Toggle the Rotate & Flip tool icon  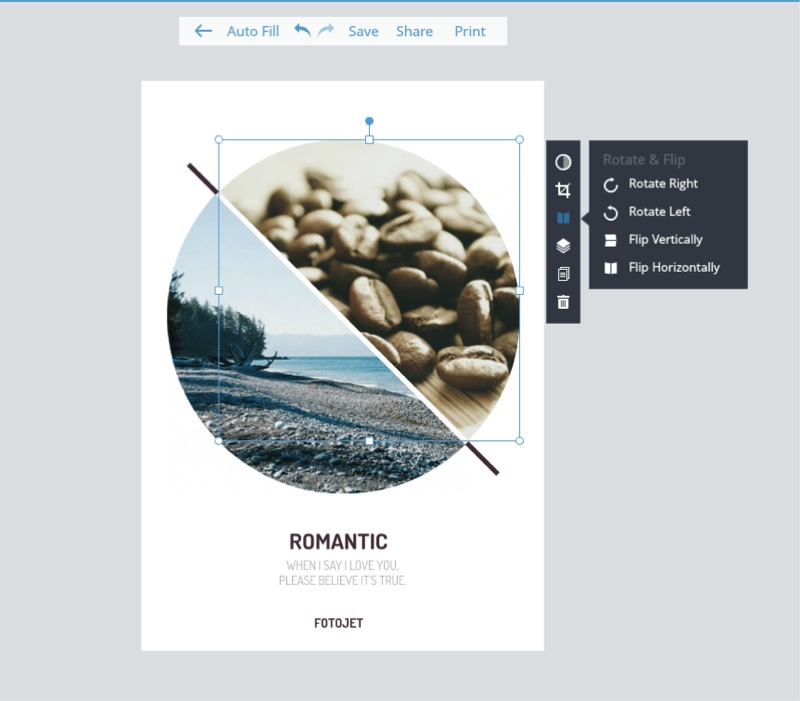click(x=563, y=218)
